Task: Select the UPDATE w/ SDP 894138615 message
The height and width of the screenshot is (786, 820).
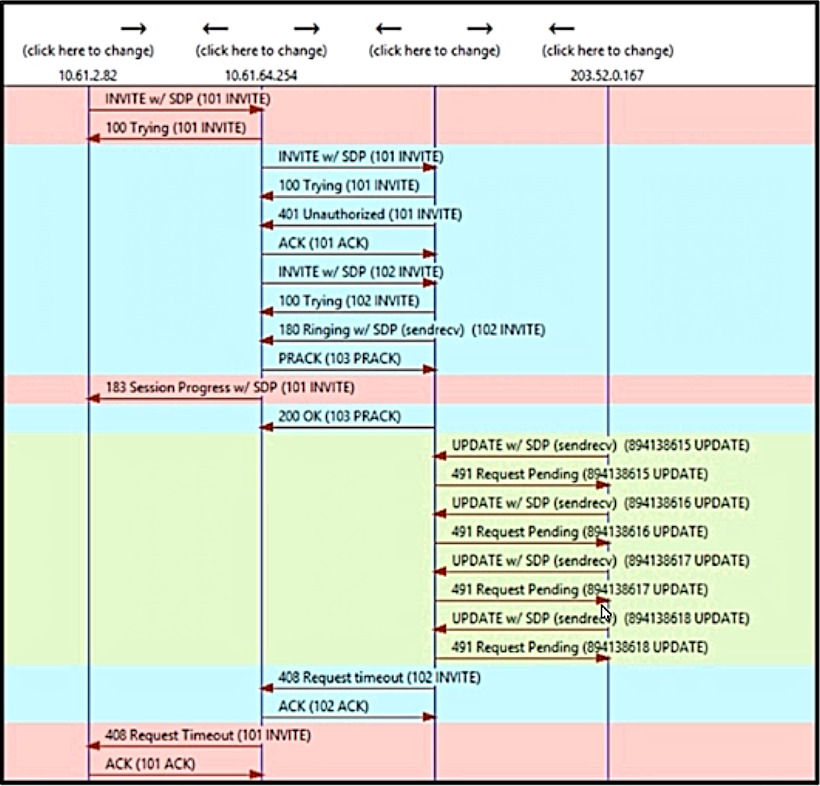Action: click(x=600, y=445)
